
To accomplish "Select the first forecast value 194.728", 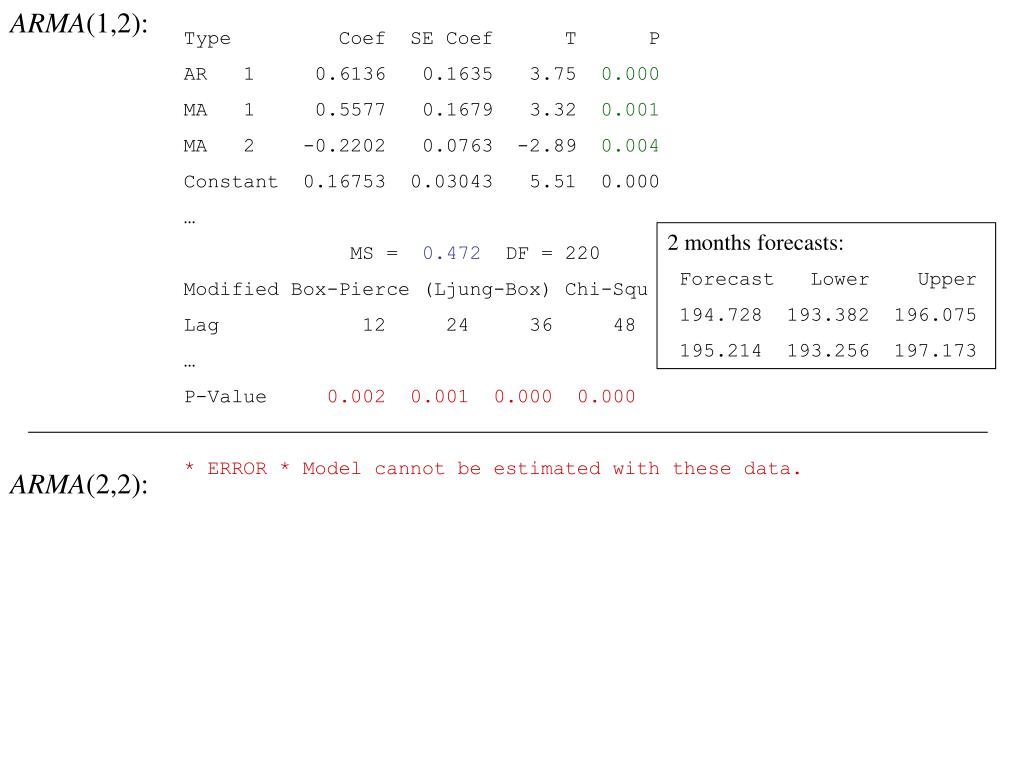I will tap(720, 315).
